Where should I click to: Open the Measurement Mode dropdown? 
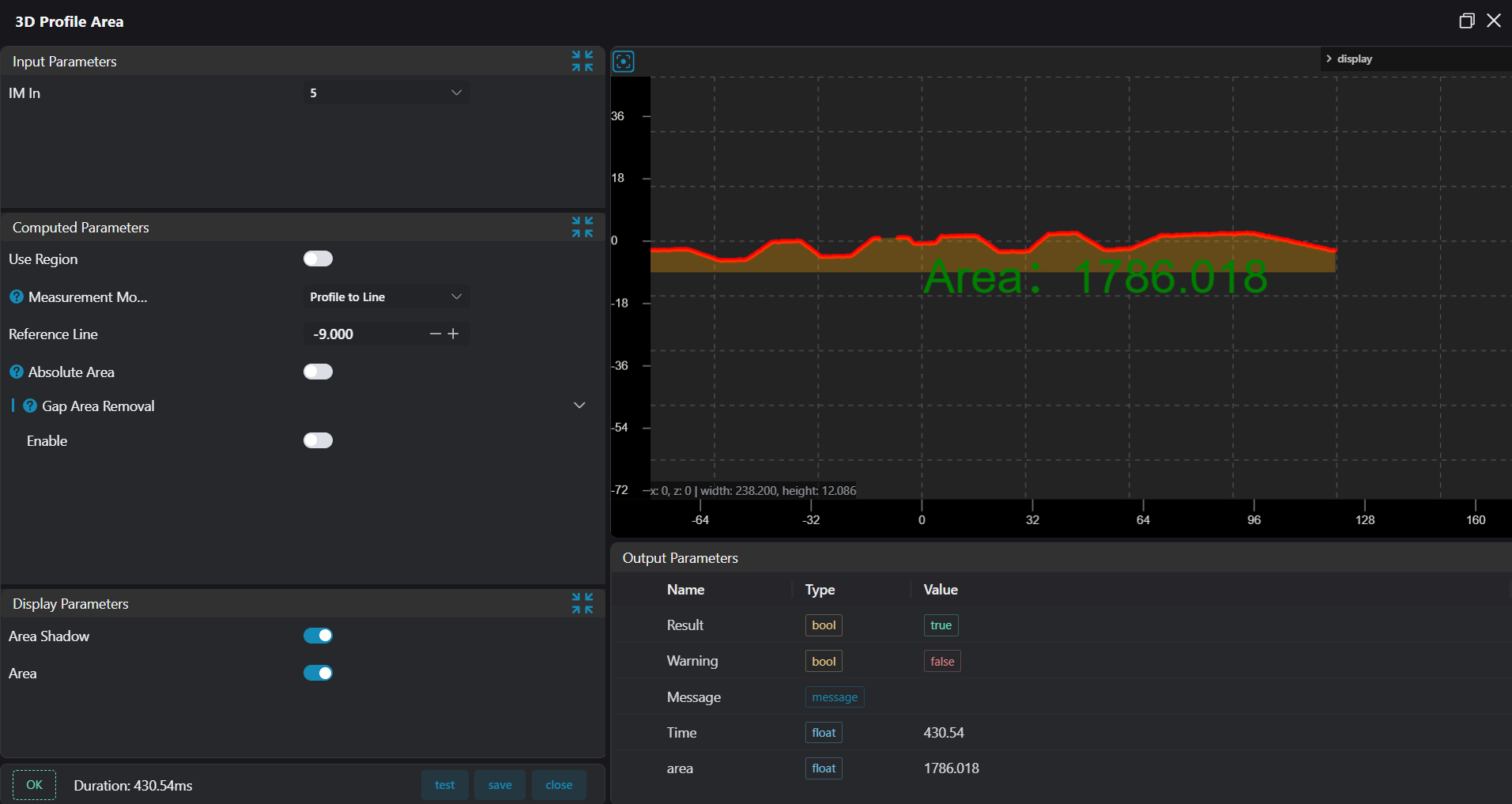click(x=386, y=297)
